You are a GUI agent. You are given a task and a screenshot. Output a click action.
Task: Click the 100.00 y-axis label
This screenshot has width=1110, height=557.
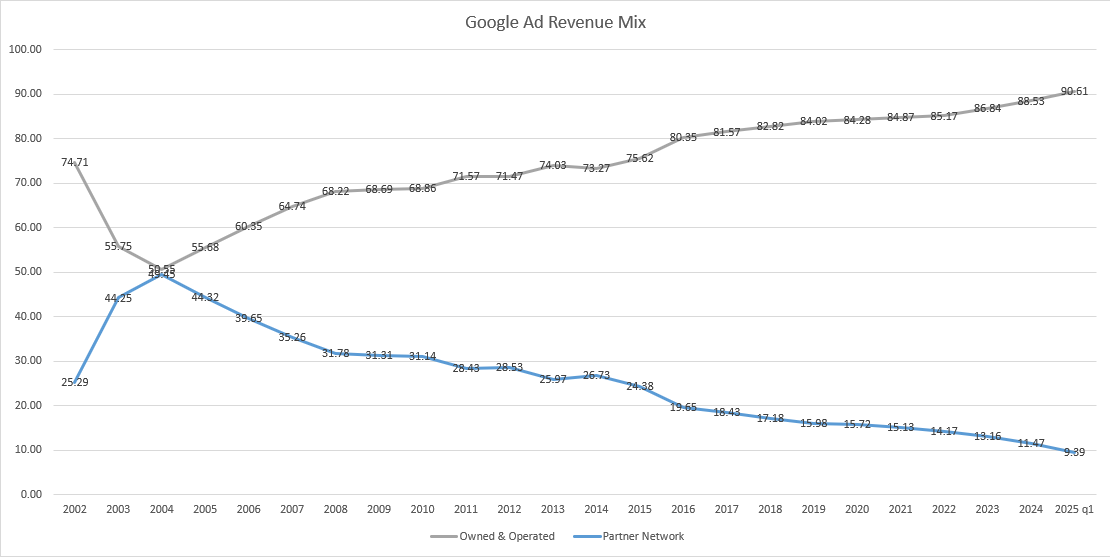coord(25,50)
